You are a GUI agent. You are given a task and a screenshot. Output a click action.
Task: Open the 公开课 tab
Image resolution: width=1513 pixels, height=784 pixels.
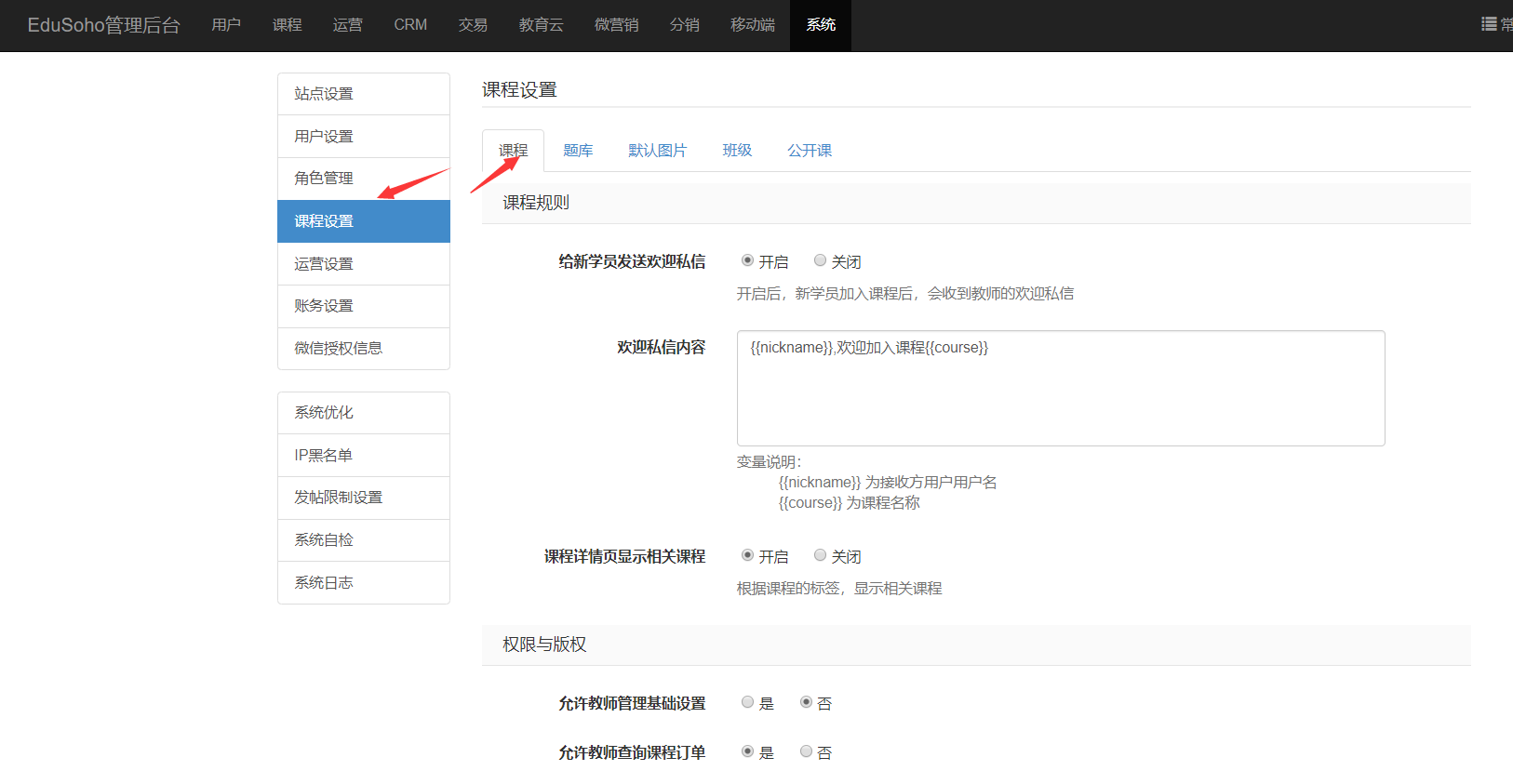(x=810, y=151)
